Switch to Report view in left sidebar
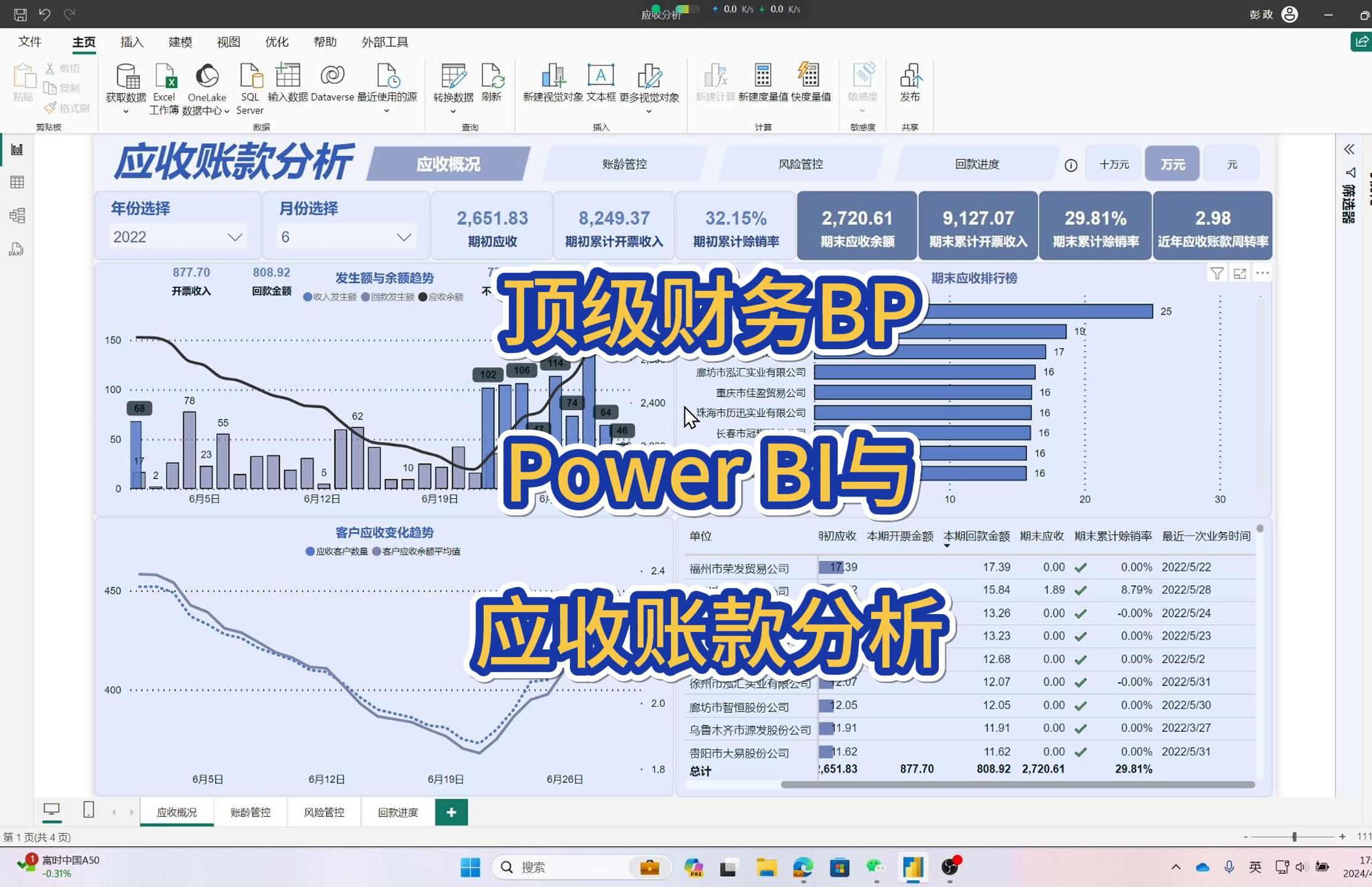The width and height of the screenshot is (1372, 887). coord(17,149)
